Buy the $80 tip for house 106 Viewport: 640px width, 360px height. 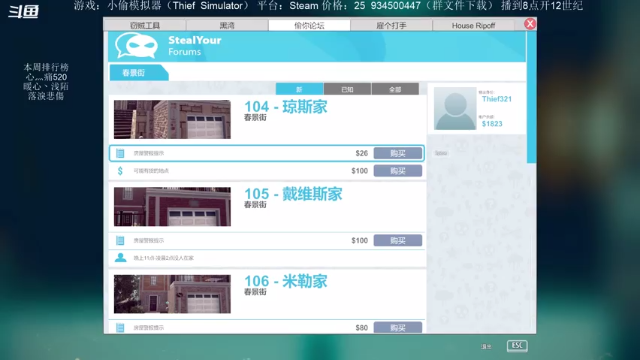click(398, 327)
